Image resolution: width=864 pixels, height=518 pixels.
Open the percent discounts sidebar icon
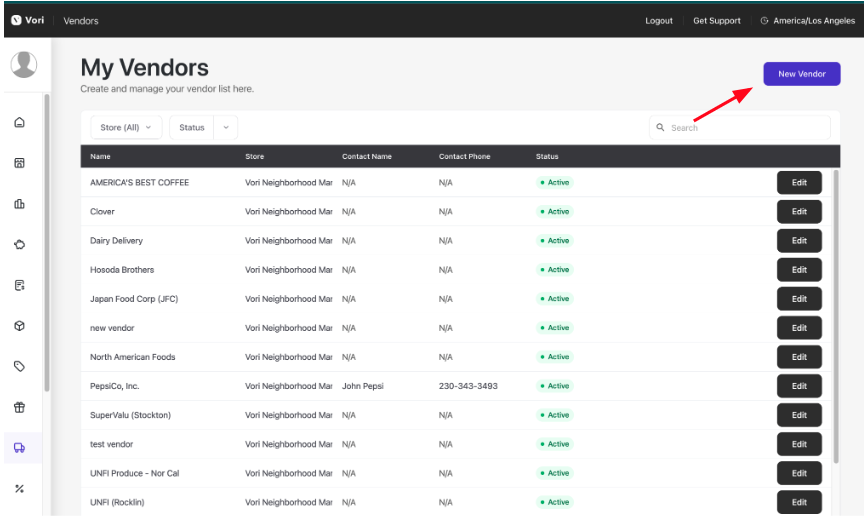coord(19,489)
